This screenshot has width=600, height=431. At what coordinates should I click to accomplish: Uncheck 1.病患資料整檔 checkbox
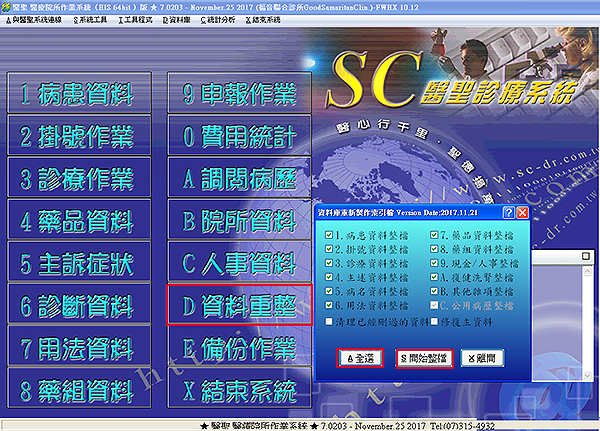point(330,236)
